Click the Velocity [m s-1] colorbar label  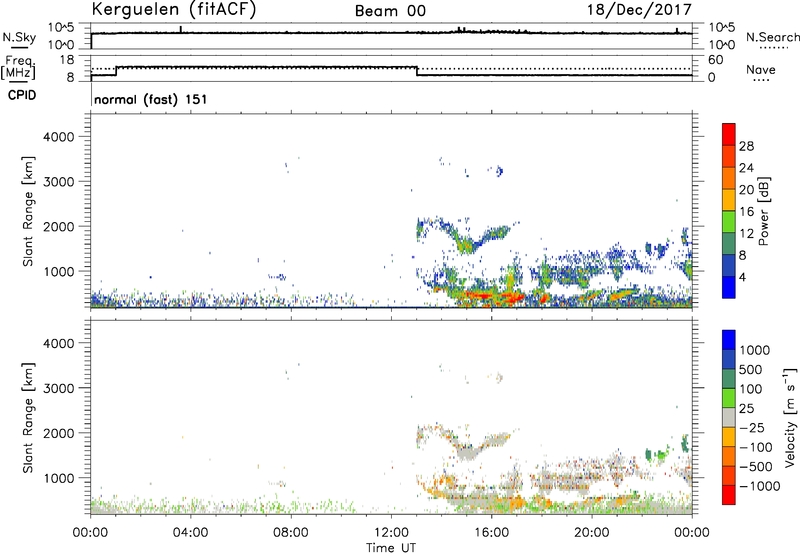pyautogui.click(x=790, y=417)
